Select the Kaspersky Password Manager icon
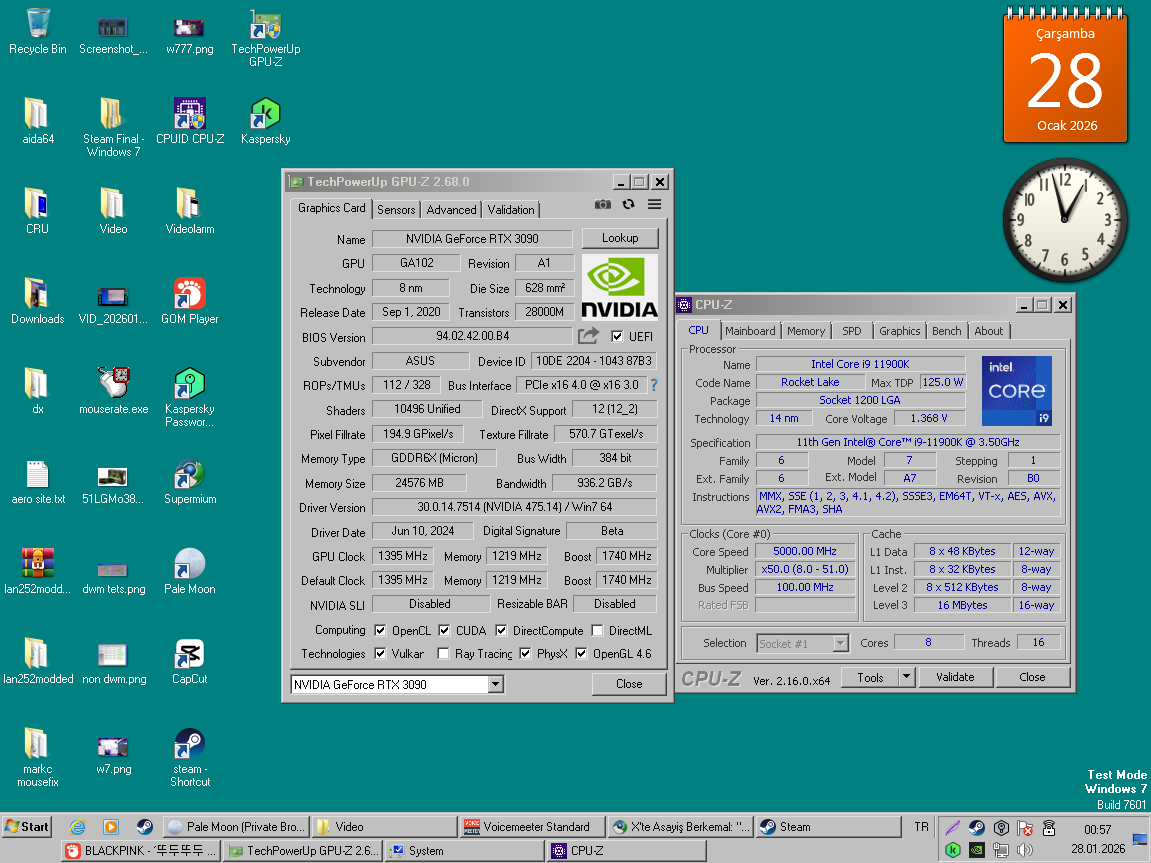This screenshot has width=1151, height=863. click(189, 398)
